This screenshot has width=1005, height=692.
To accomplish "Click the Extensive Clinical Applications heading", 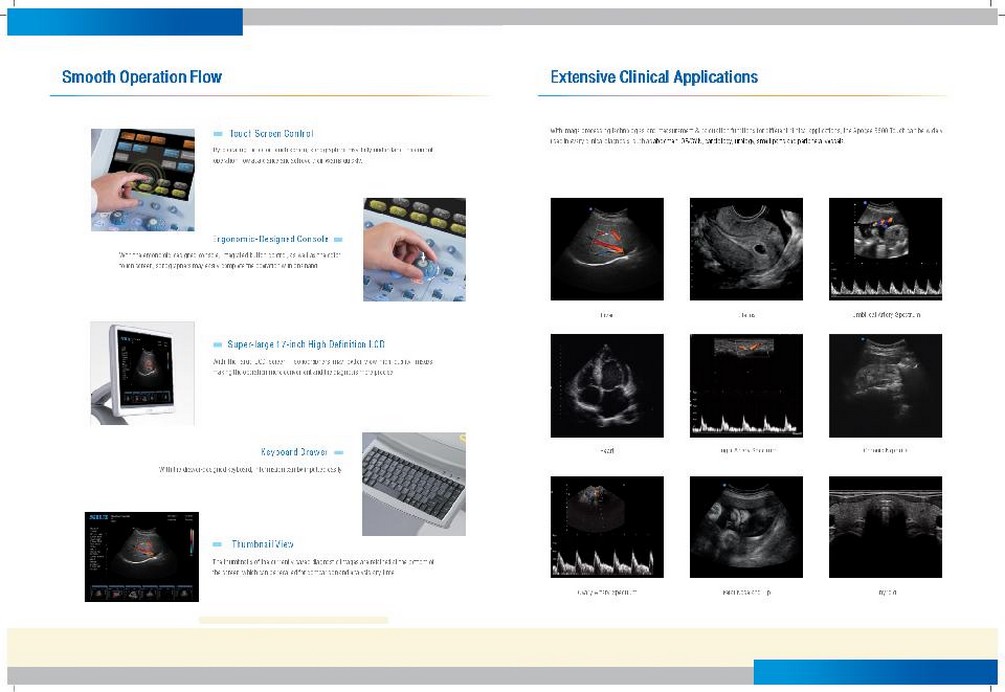I will pos(654,77).
